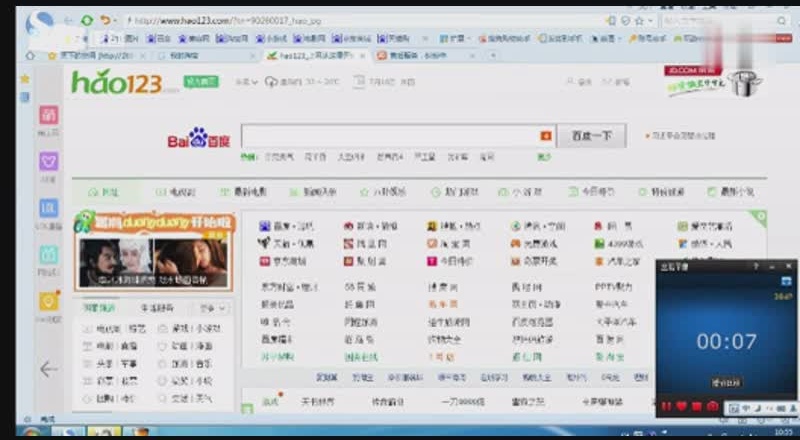Click the Windows Start button on the taskbar

coord(32,433)
